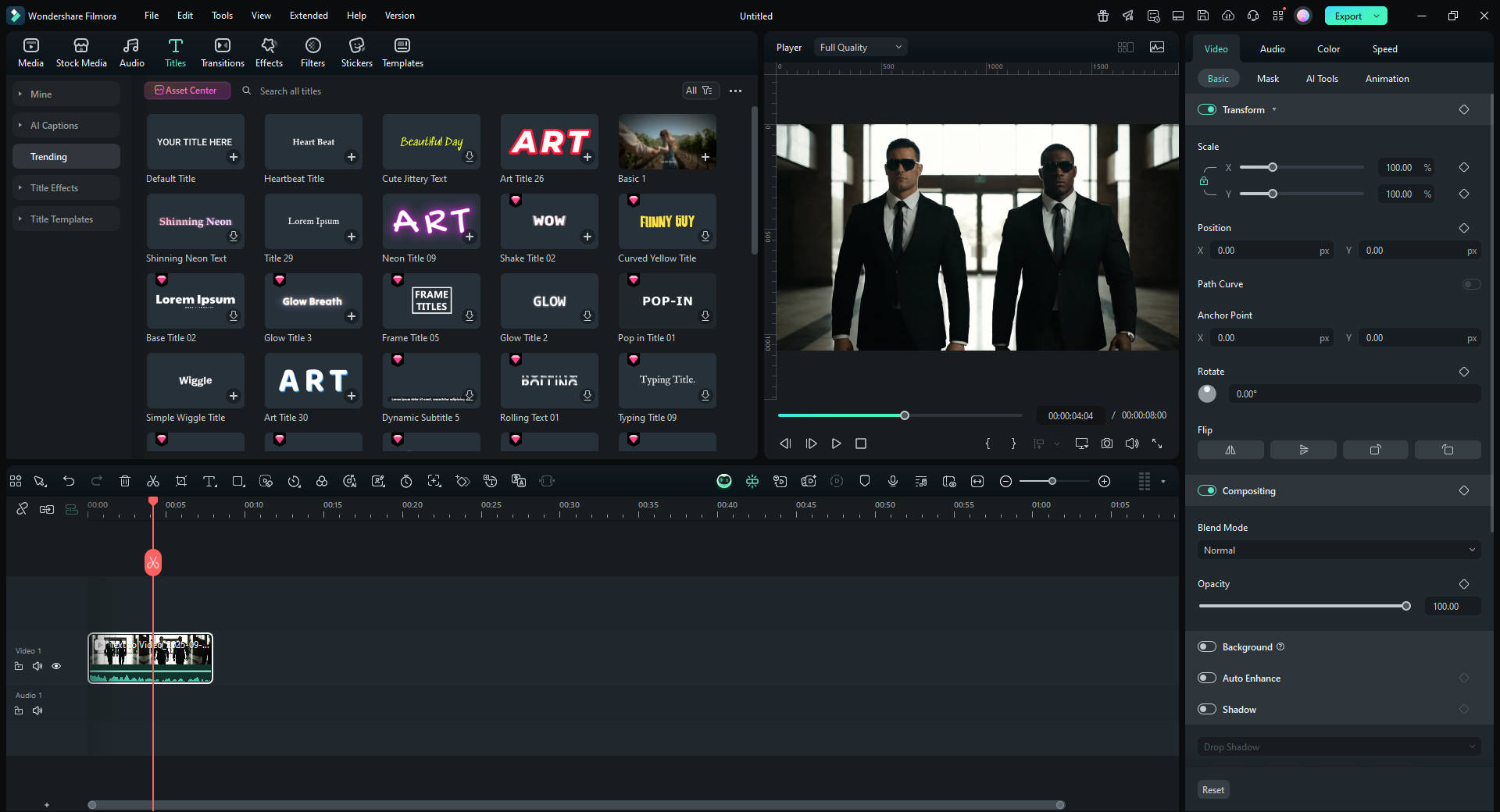Select the Trending category
This screenshot has height=812, width=1500.
[x=66, y=157]
